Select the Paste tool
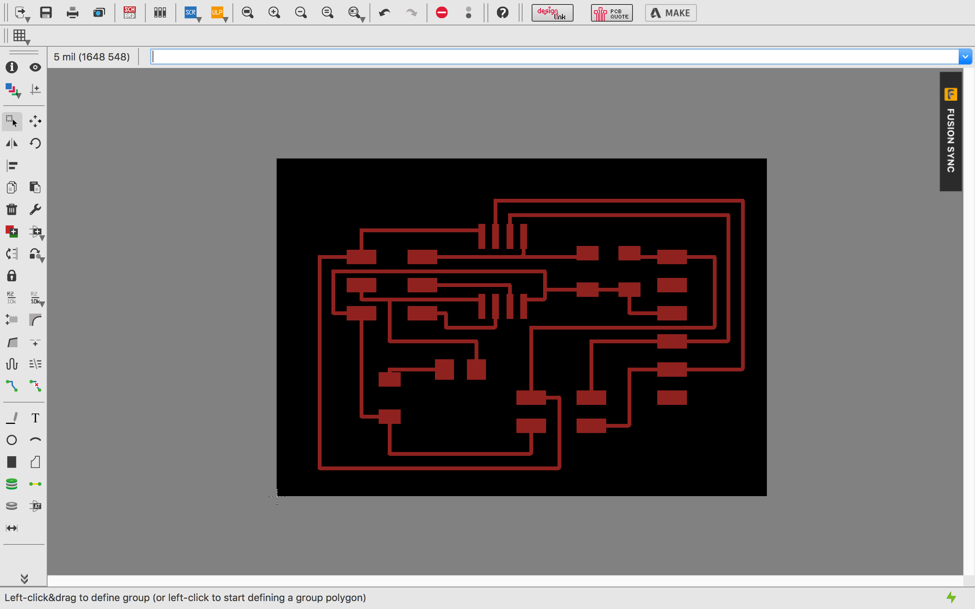 click(x=35, y=187)
